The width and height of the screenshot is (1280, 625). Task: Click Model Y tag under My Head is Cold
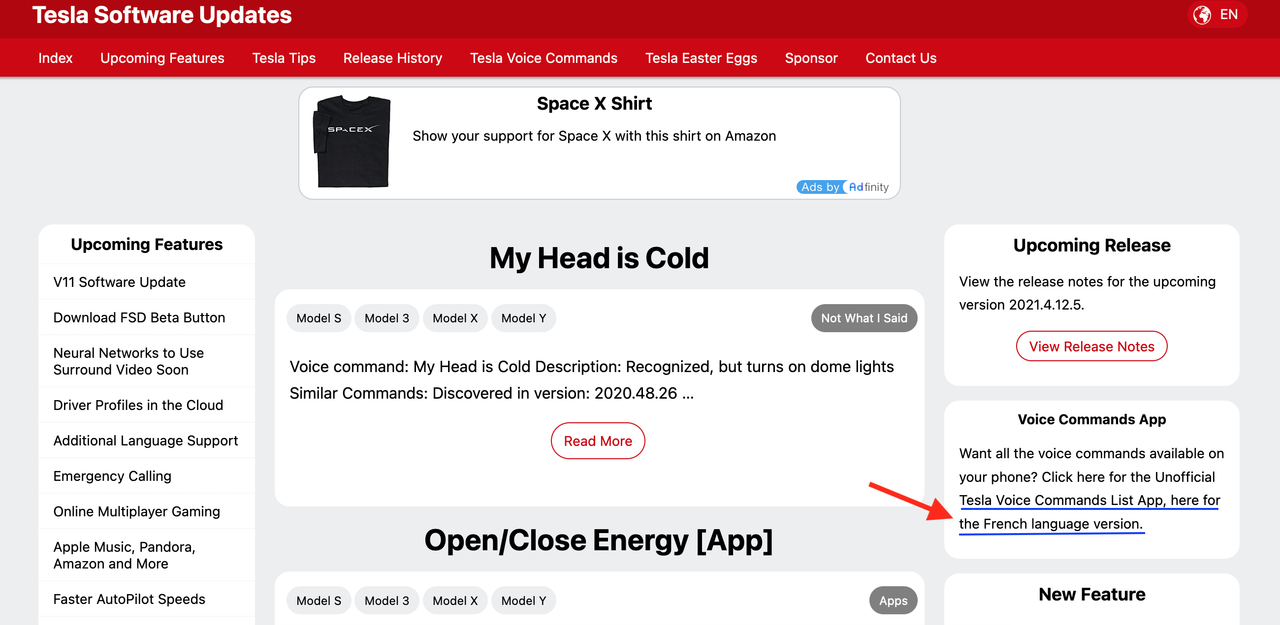click(524, 318)
